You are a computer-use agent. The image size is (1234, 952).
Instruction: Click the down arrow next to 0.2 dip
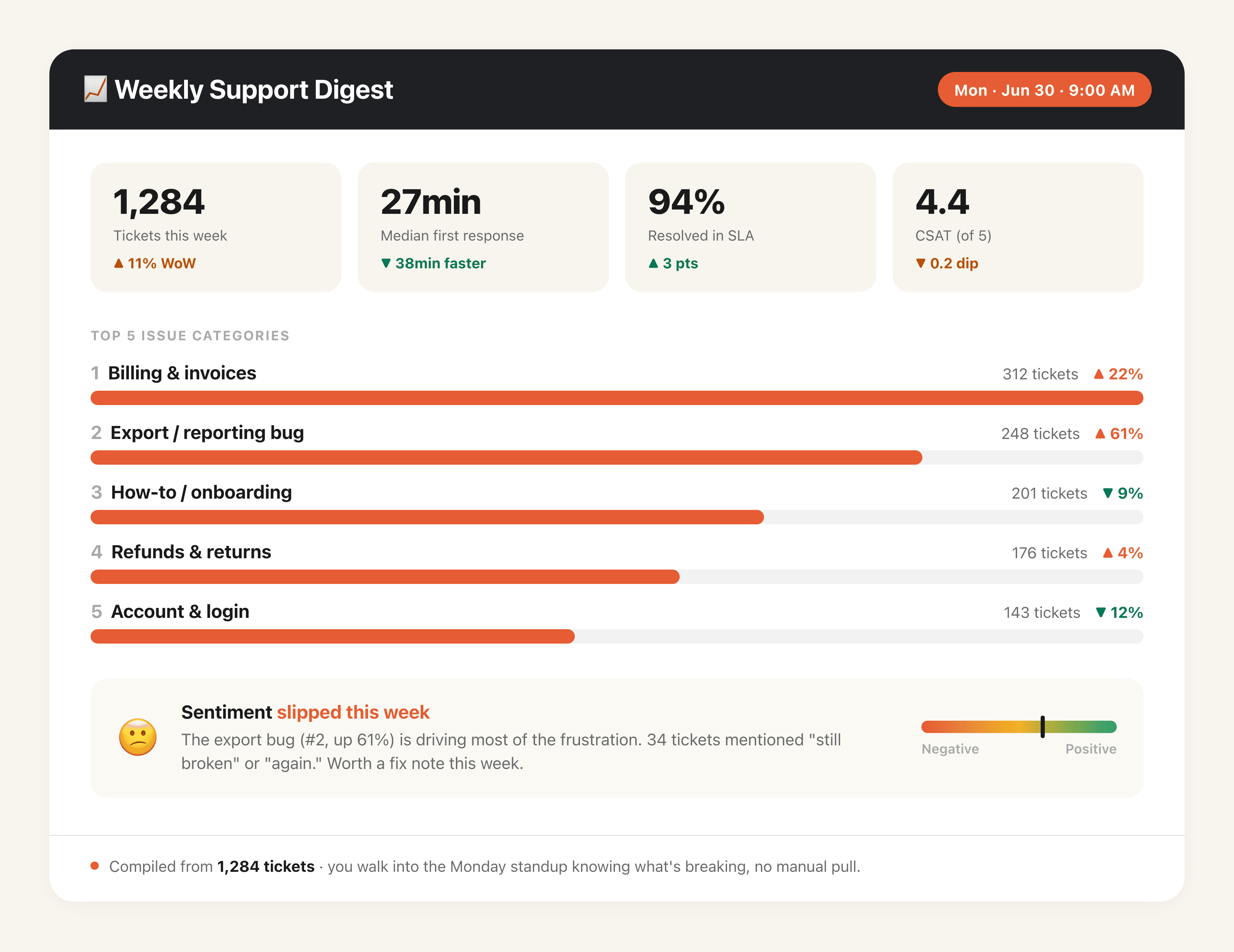(920, 263)
